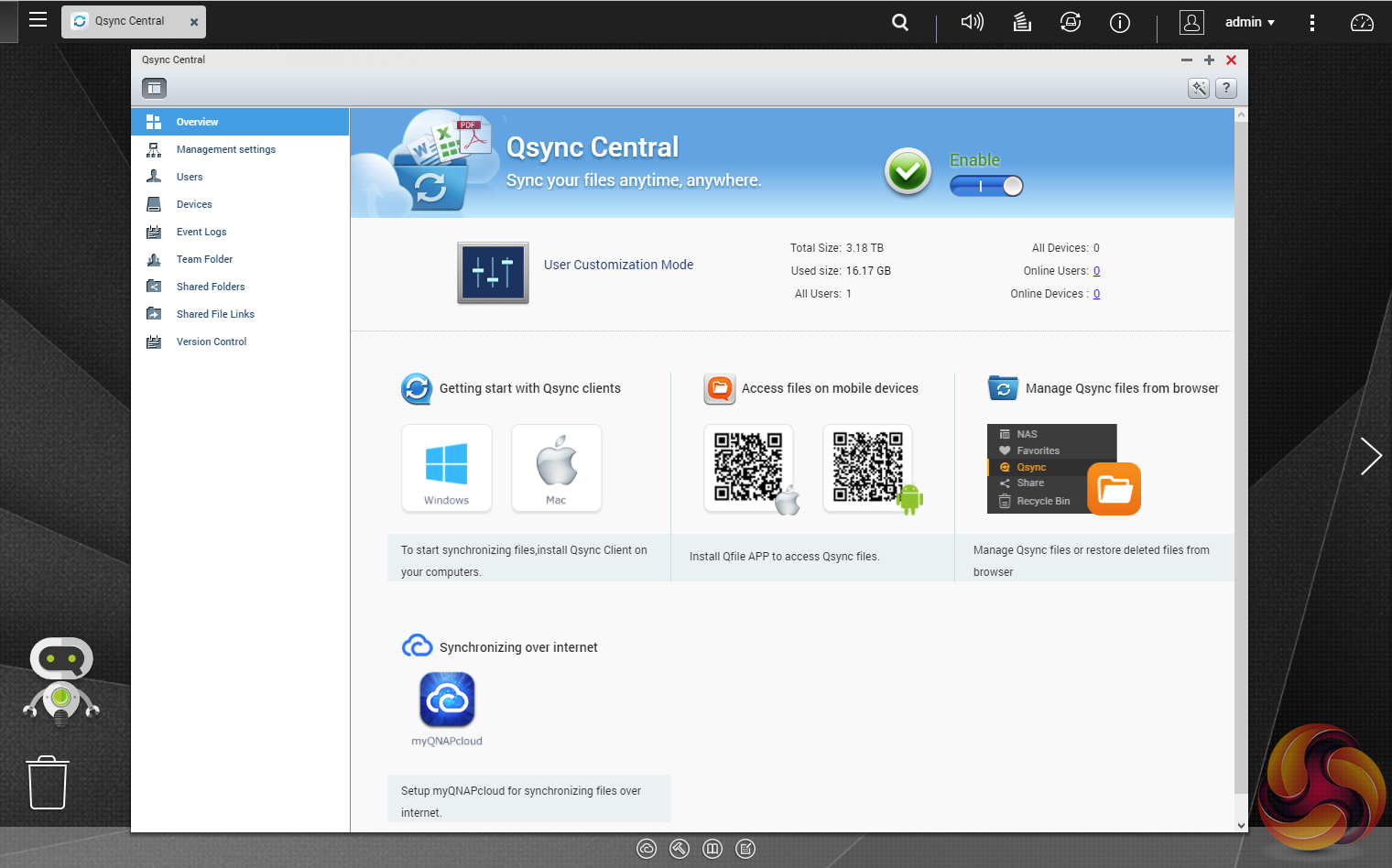The image size is (1392, 868).
Task: Open Devices section in sidebar
Action: 240,204
